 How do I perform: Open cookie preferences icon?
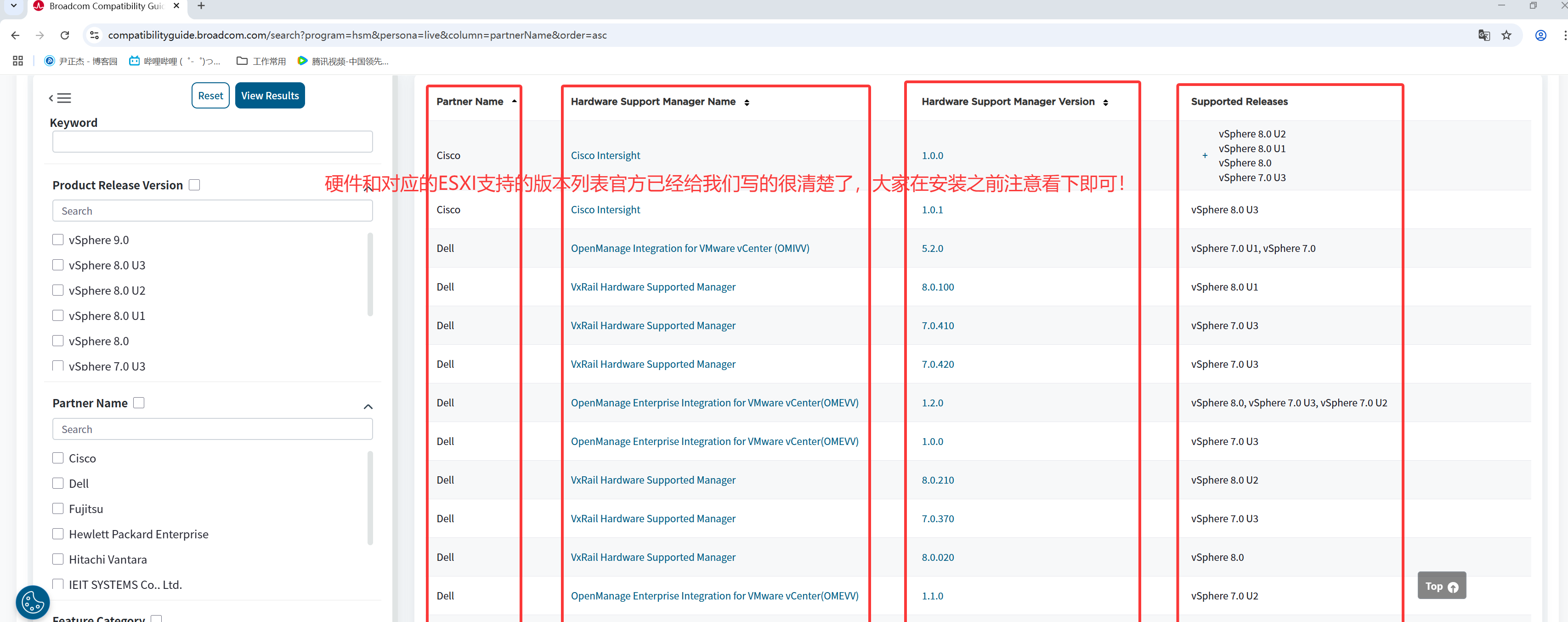tap(33, 603)
